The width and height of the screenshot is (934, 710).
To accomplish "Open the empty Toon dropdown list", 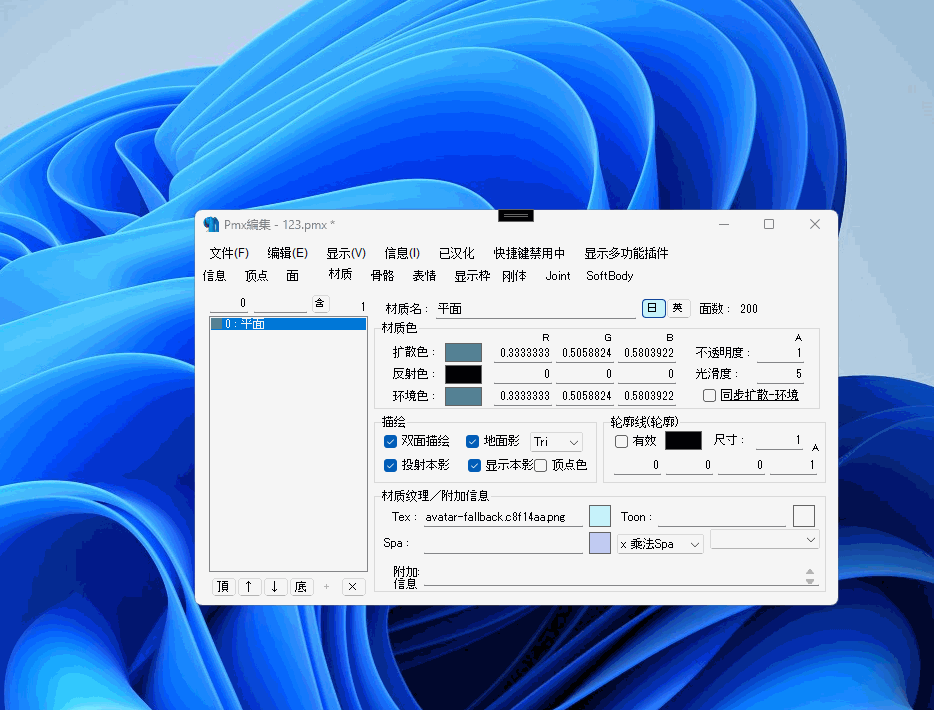I will click(765, 540).
